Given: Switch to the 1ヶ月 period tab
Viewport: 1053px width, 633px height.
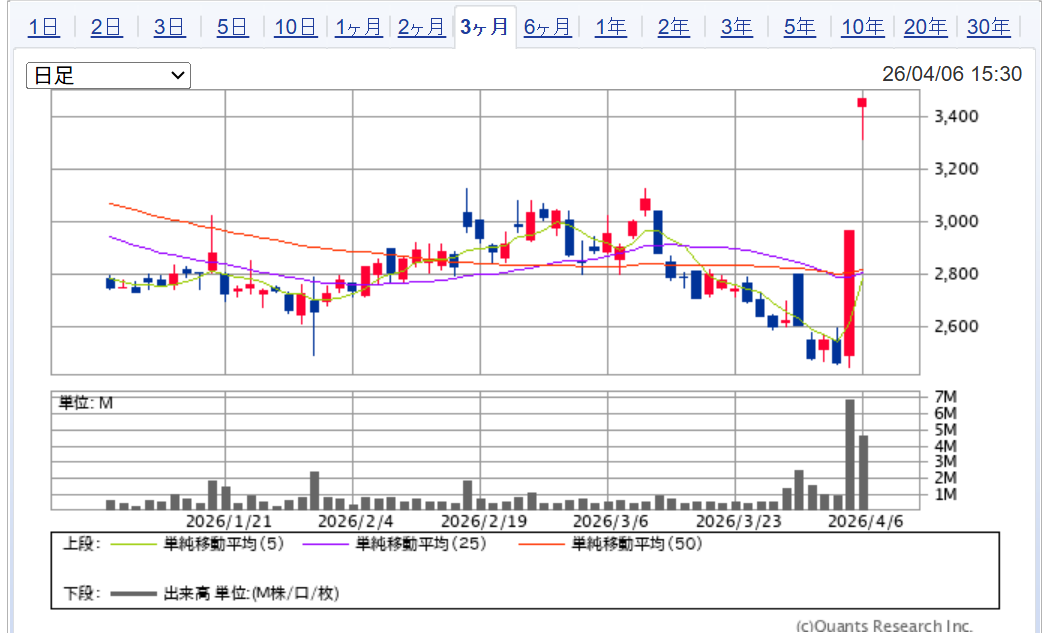Looking at the screenshot, I should point(359,28).
